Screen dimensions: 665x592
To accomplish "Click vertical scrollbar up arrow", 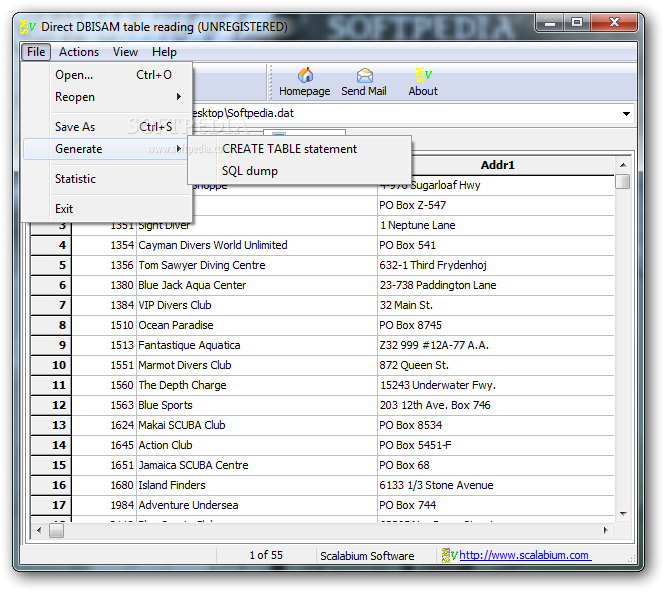I will 623,165.
